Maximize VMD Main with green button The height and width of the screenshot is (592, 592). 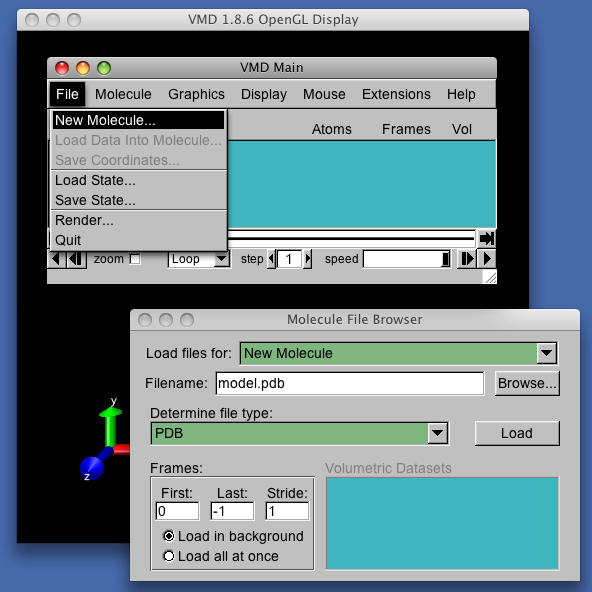pos(104,68)
